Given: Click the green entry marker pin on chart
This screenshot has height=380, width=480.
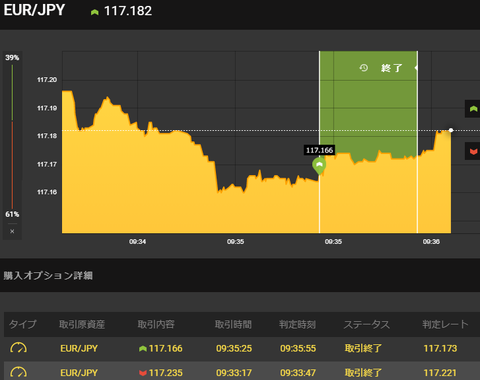Looking at the screenshot, I should tap(319, 166).
